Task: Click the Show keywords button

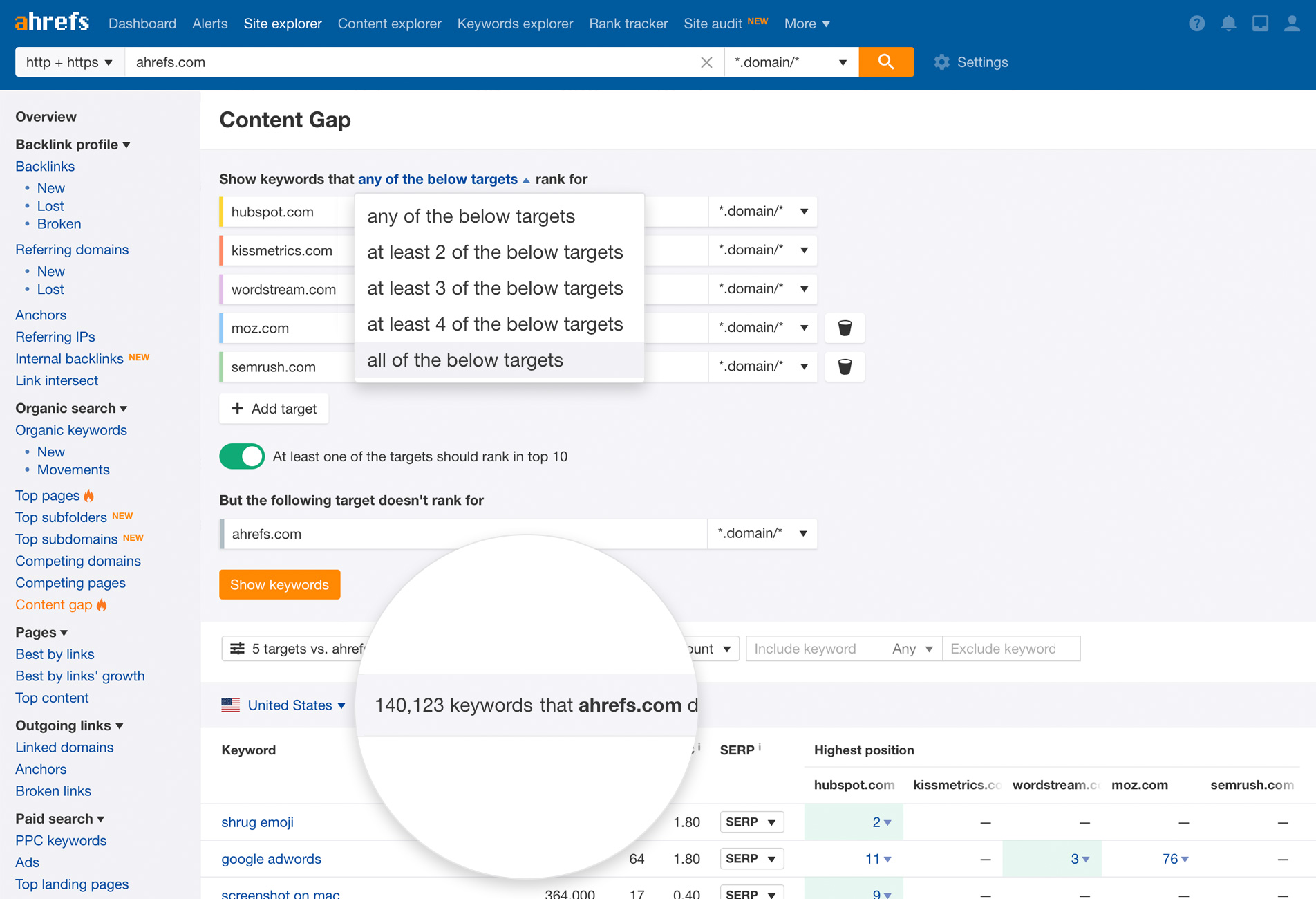Action: [279, 584]
